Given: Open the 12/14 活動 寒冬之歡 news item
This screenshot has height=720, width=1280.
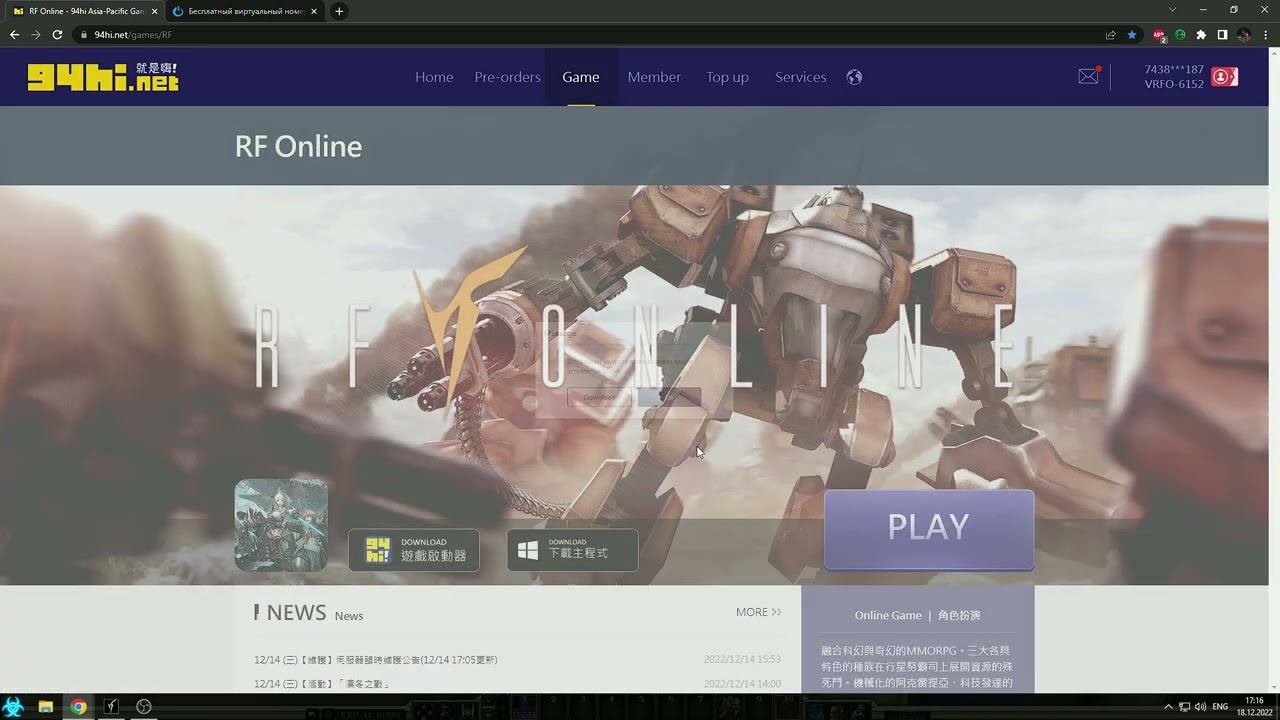Looking at the screenshot, I should (322, 684).
